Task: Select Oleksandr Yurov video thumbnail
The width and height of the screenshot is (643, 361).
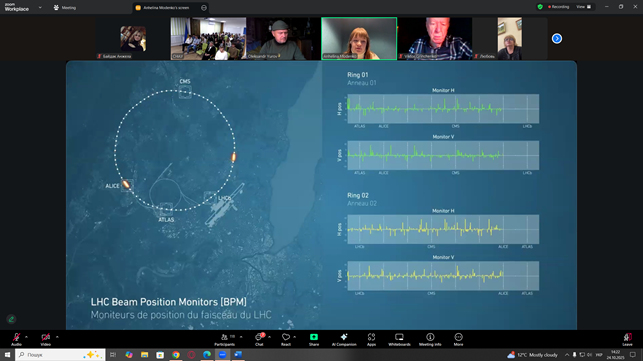Action: 283,39
